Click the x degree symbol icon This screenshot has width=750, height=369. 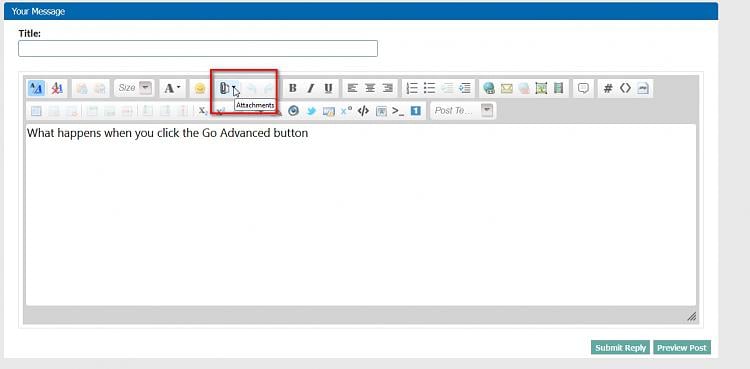(x=346, y=111)
